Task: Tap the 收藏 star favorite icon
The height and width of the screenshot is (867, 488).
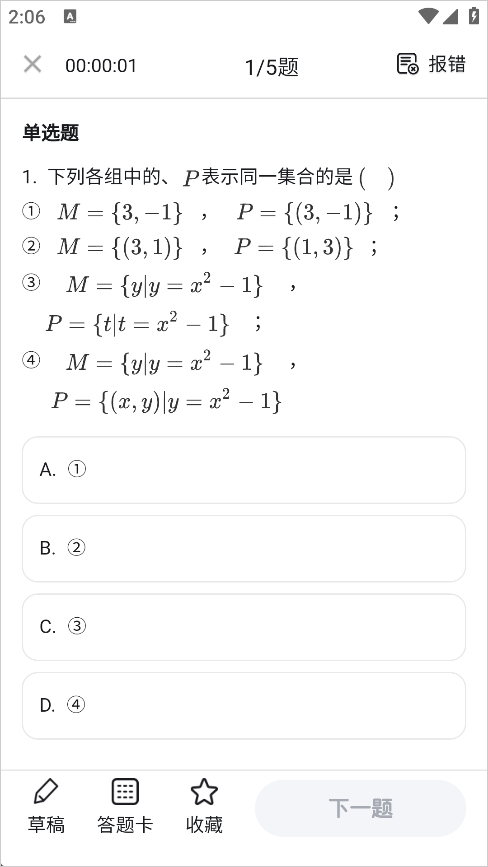Action: (204, 792)
